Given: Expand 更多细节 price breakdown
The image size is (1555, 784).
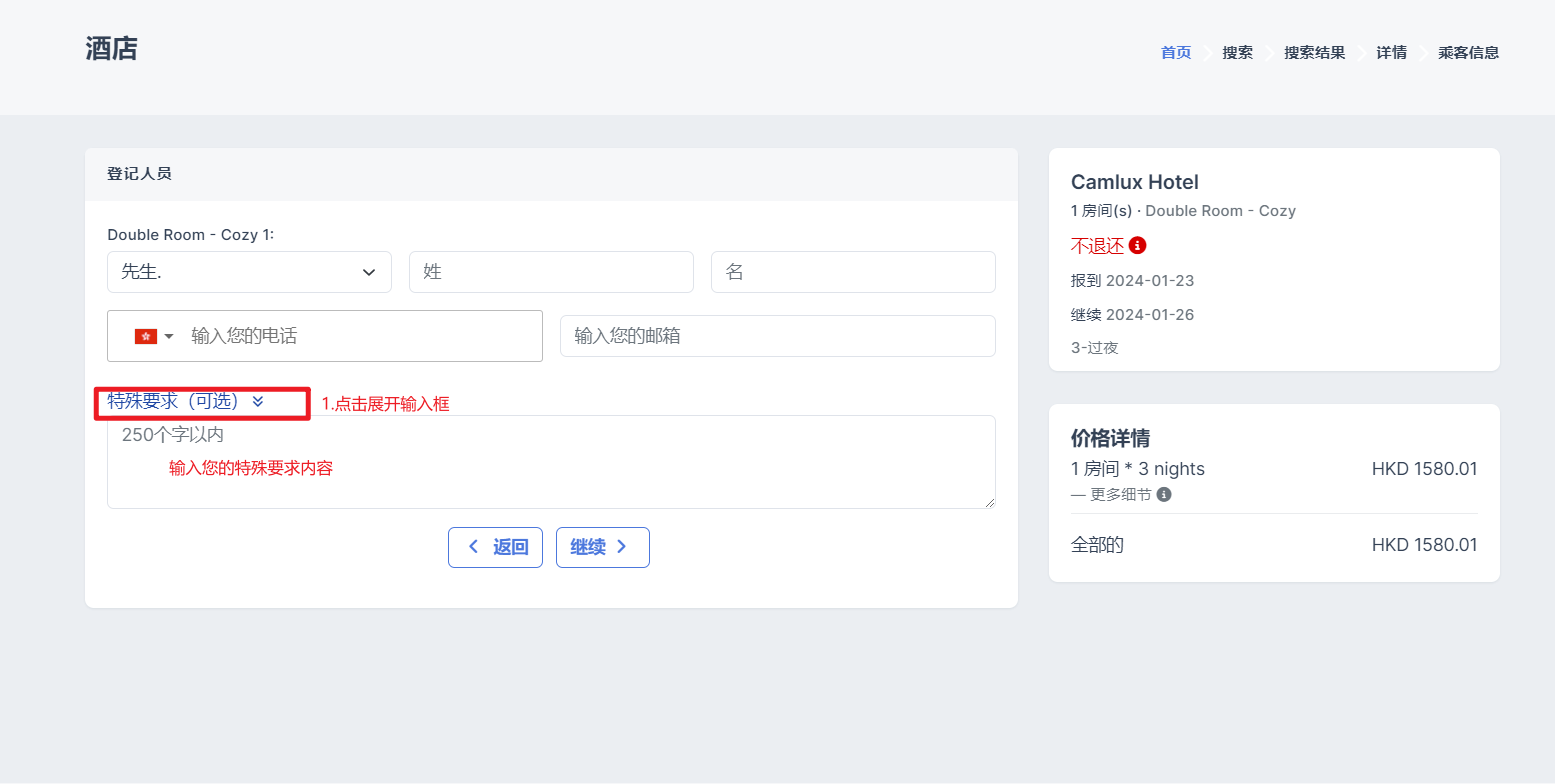Looking at the screenshot, I should pos(1118,495).
